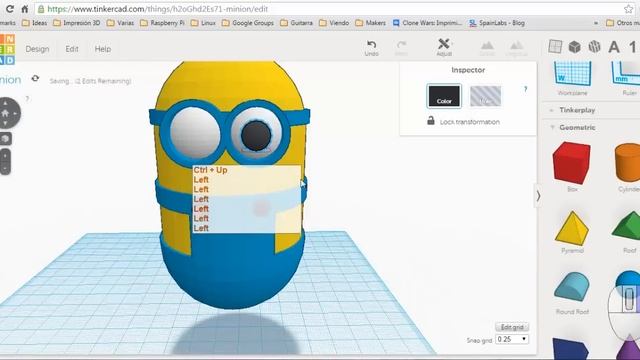Toggle Lock transformation
The width and height of the screenshot is (640, 360).
click(463, 121)
